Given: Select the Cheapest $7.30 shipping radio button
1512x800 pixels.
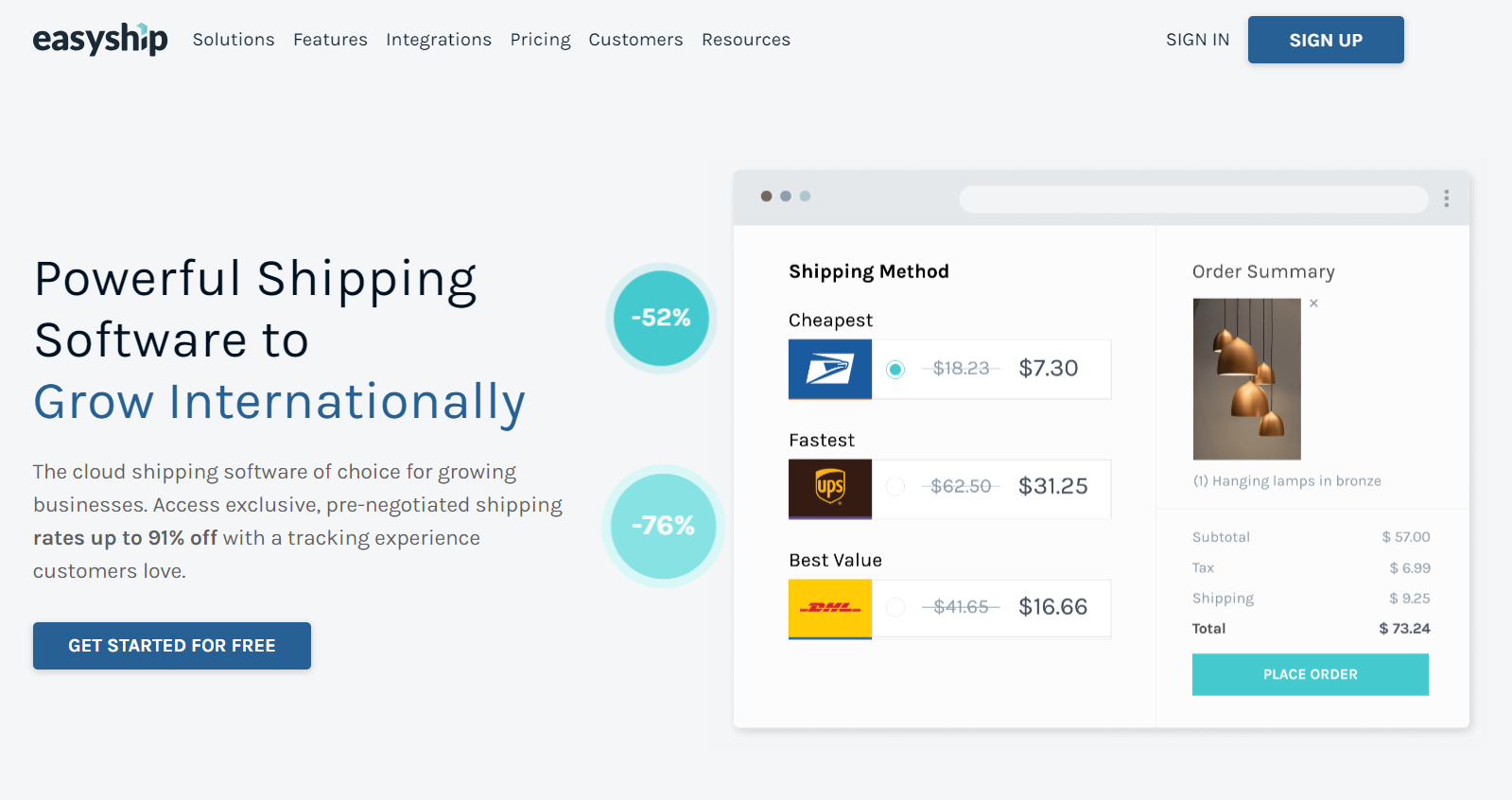Looking at the screenshot, I should (895, 369).
